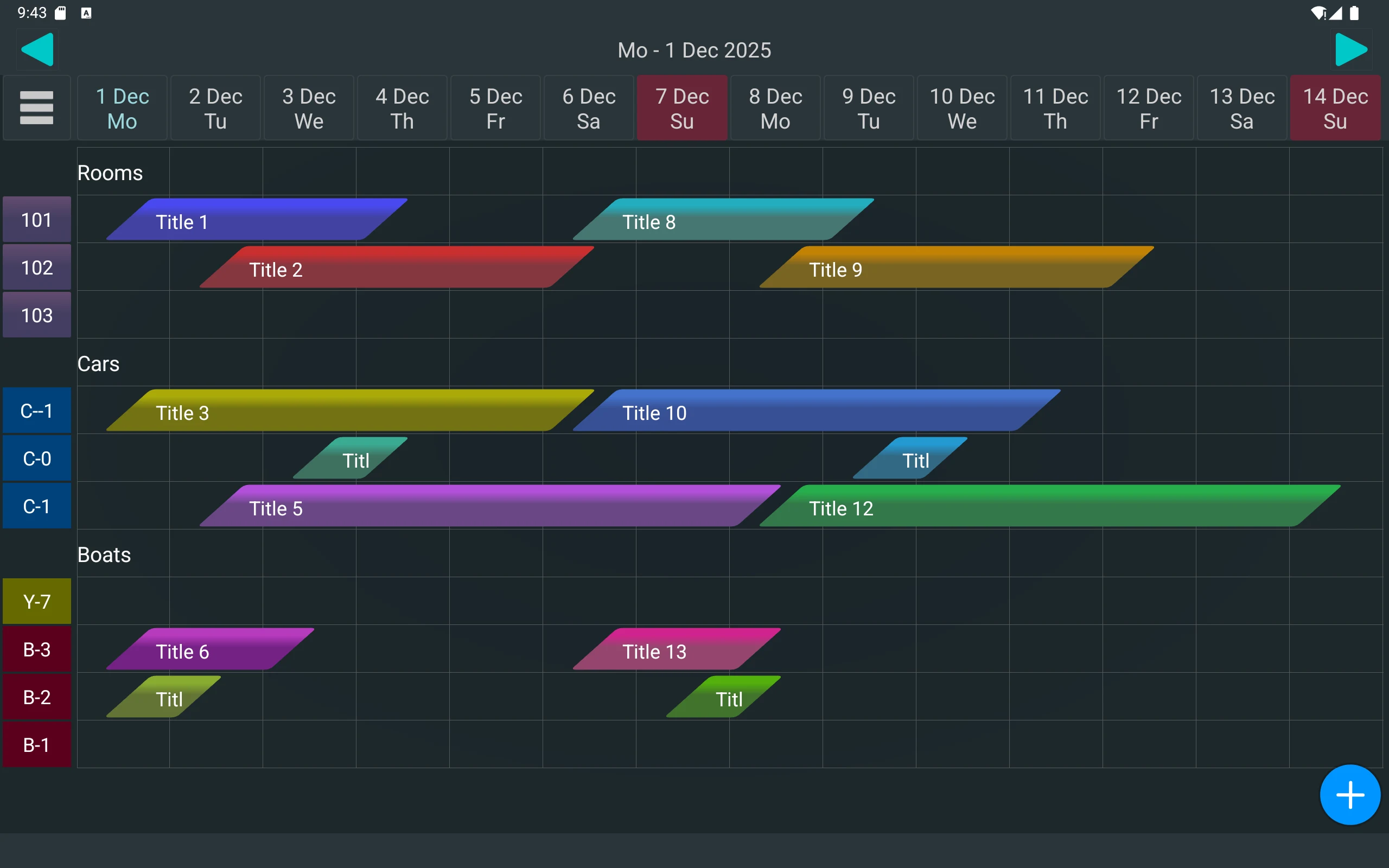Go to previous period with left arrow
This screenshot has width=1389, height=868.
pos(37,50)
